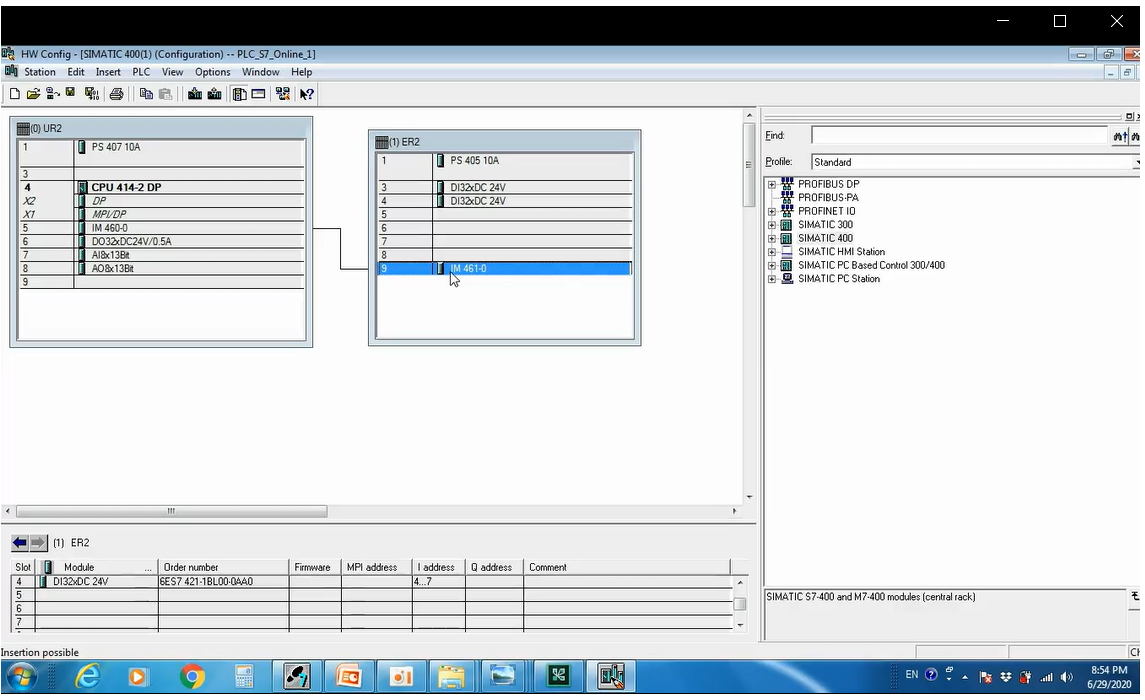This screenshot has width=1145, height=700.
Task: Open Windows Start menu
Action: click(x=22, y=677)
